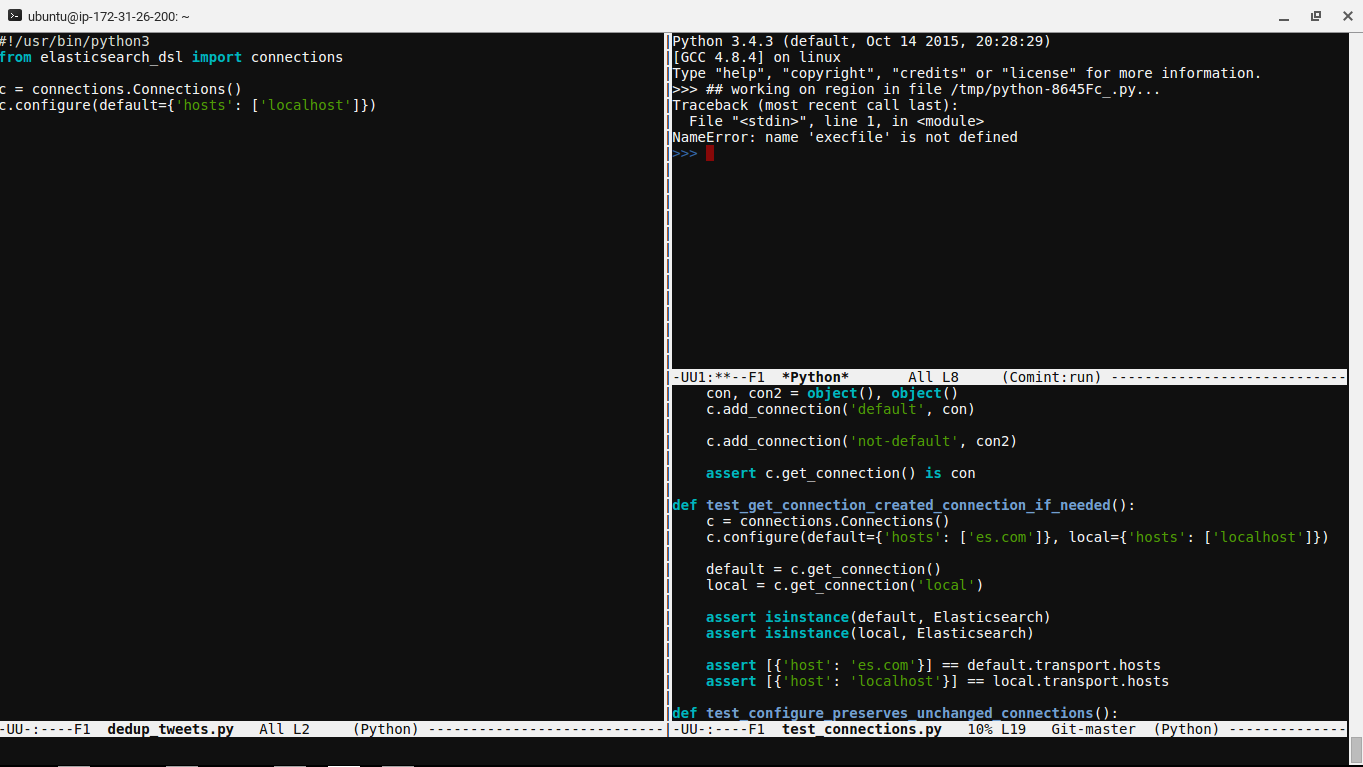The height and width of the screenshot is (767, 1363).
Task: Minimize the terminal window
Action: pyautogui.click(x=1286, y=16)
